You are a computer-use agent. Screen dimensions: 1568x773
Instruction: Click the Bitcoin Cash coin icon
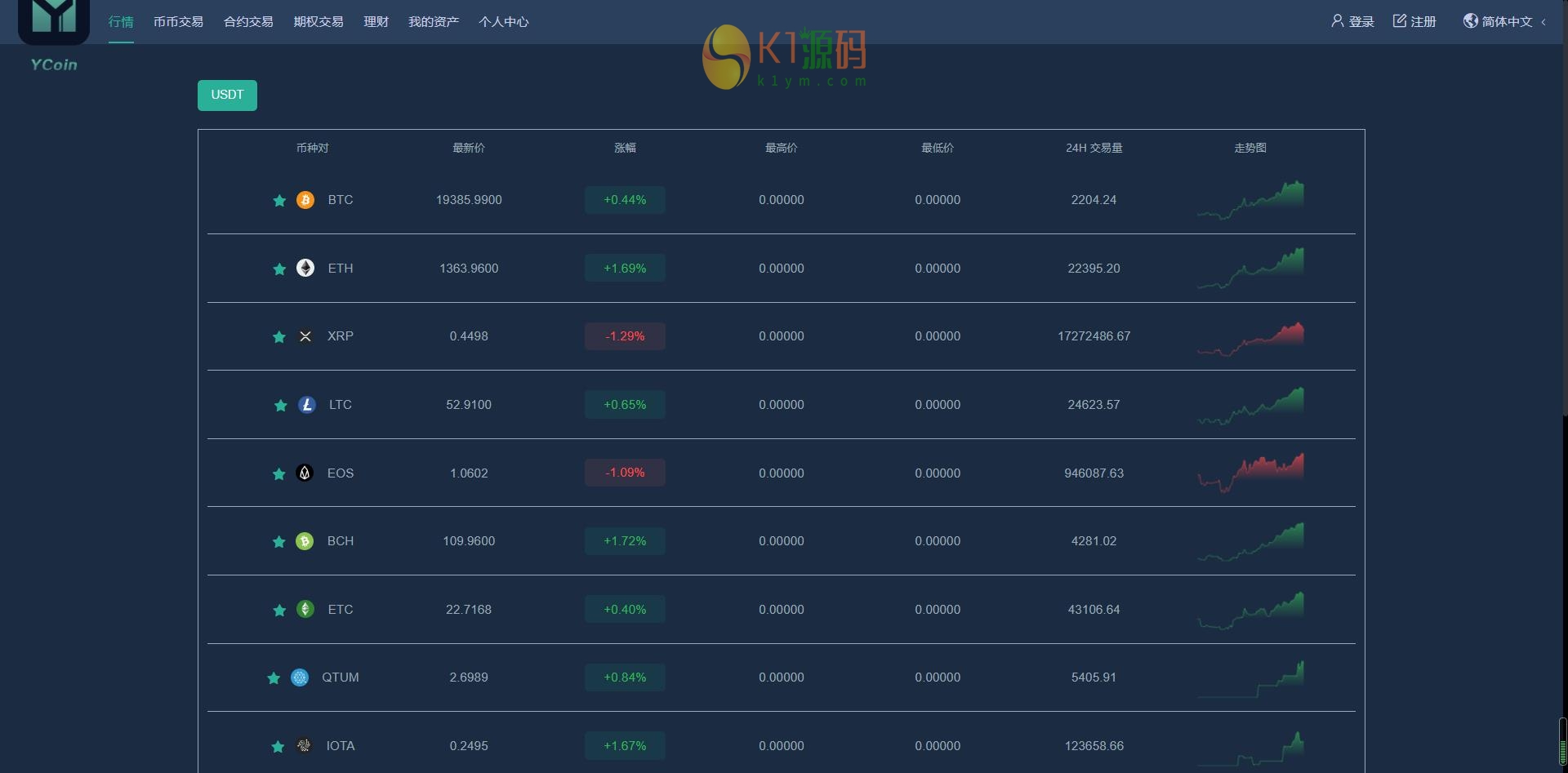[305, 541]
